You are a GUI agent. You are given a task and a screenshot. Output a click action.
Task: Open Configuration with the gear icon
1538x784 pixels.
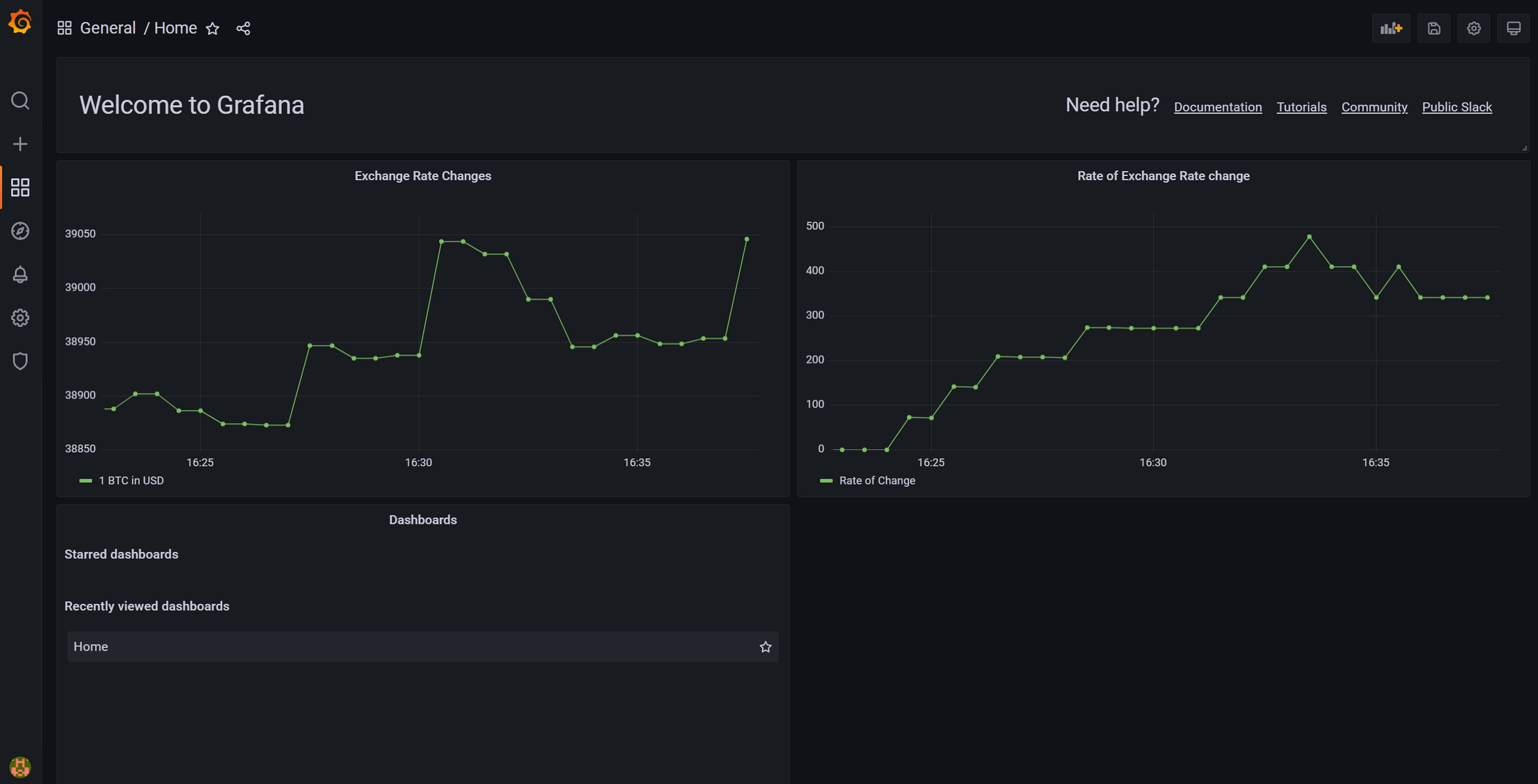click(x=20, y=317)
